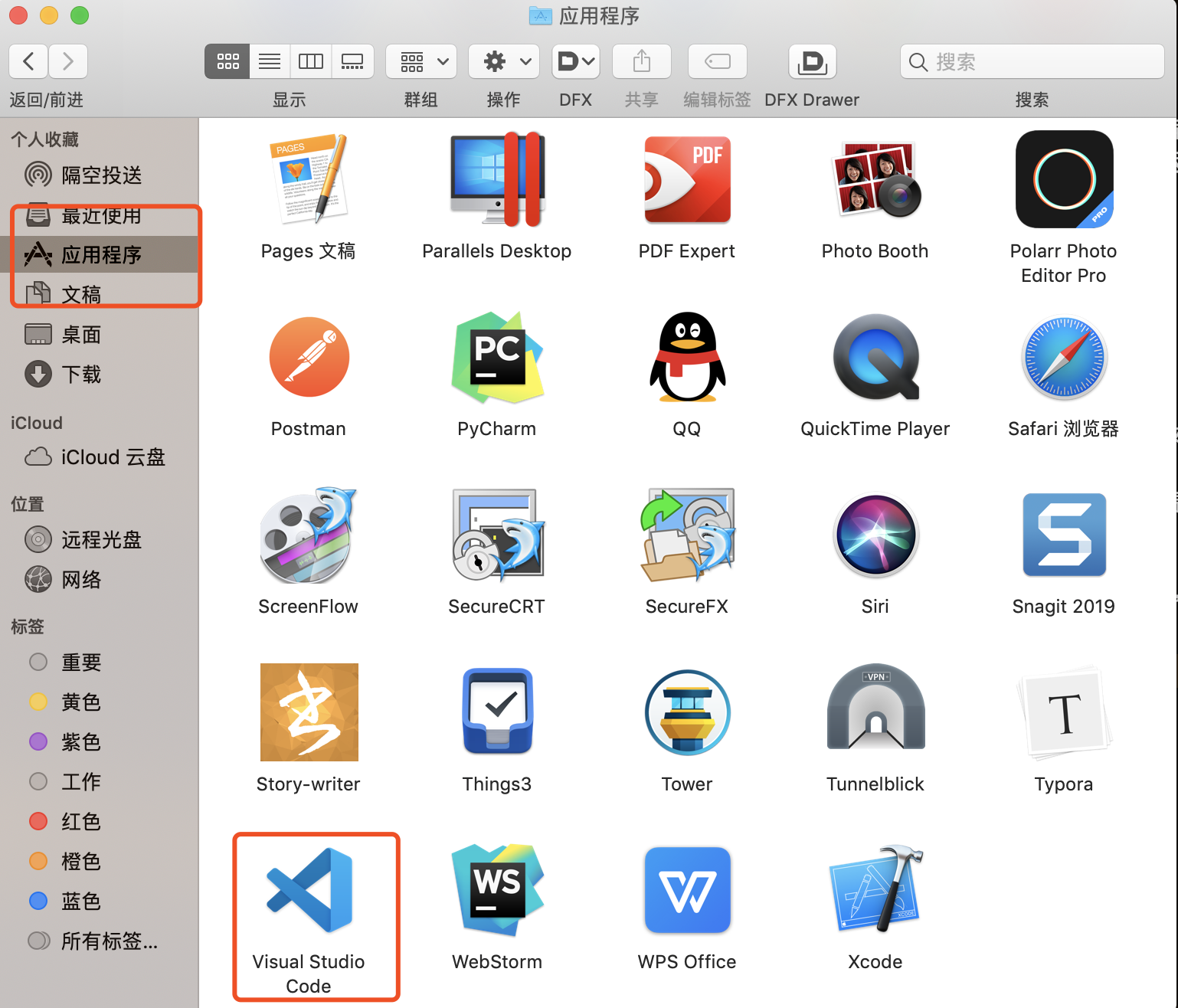Filter by 橙色 orange tag
This screenshot has height=1008, width=1178.
[100, 861]
